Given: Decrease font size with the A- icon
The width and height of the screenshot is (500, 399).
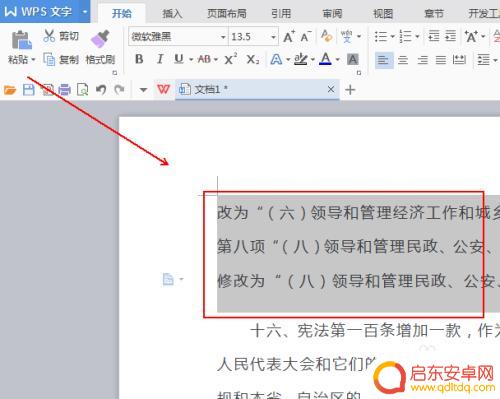Looking at the screenshot, I should [305, 36].
